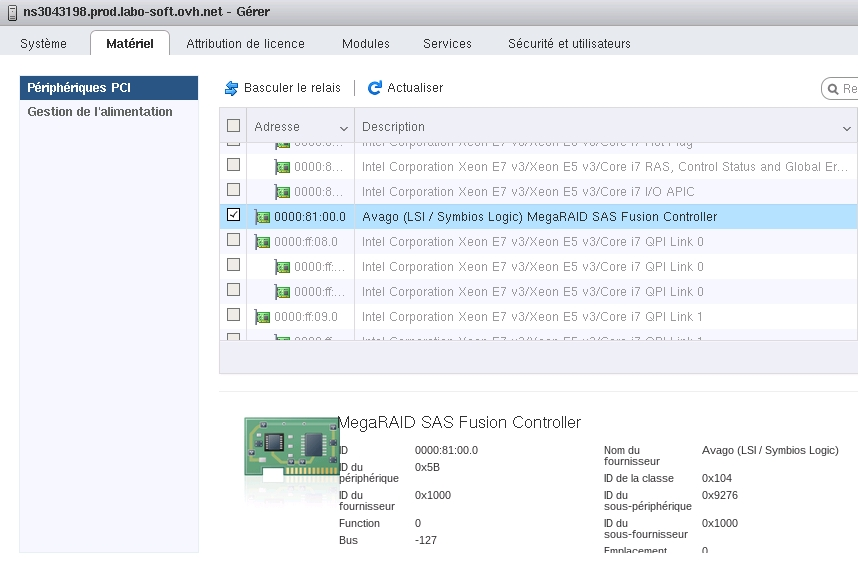858x567 pixels.
Task: Click PCI card icon for 0000:81:00.0
Action: [263, 217]
